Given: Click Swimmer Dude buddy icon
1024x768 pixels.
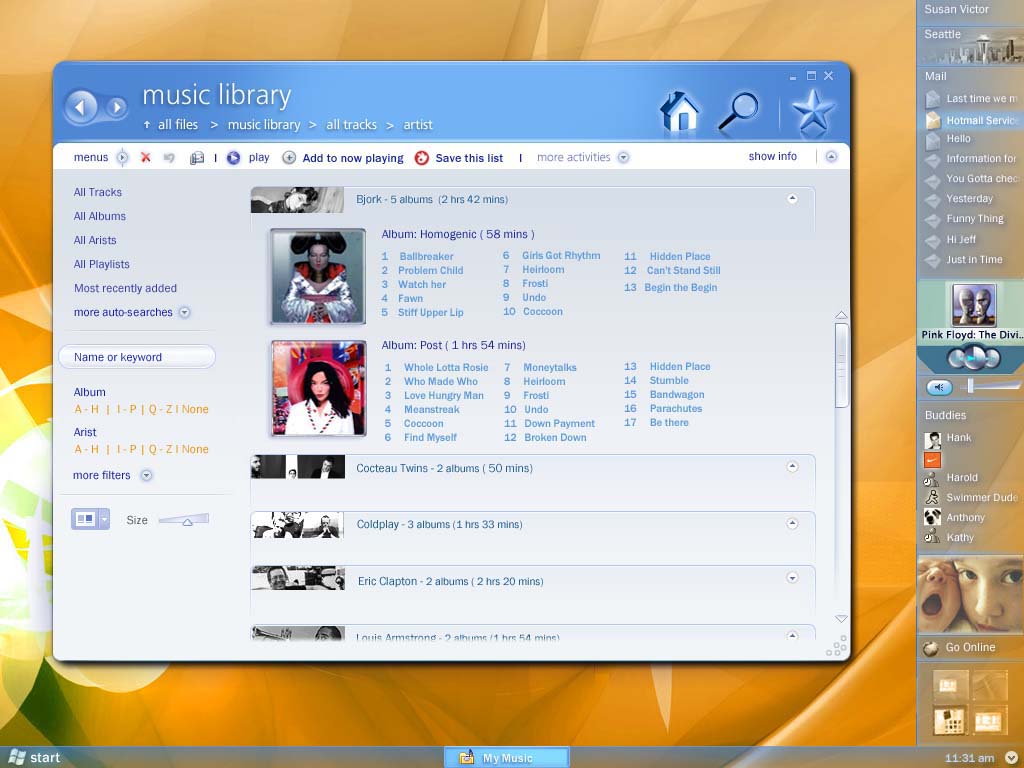Looking at the screenshot, I should point(932,498).
